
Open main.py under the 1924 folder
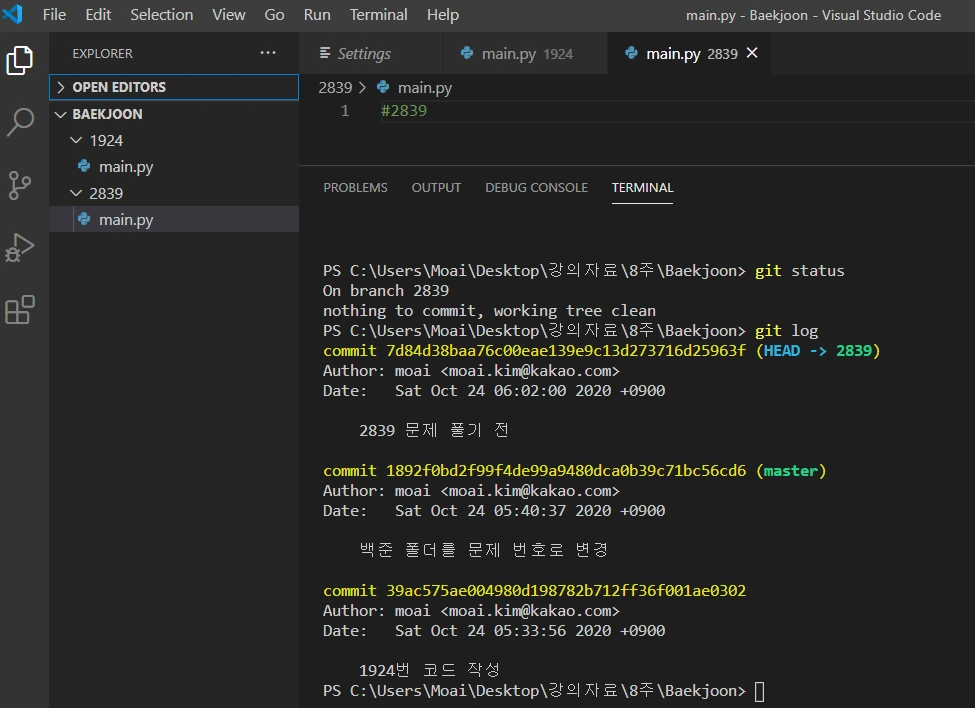[125, 167]
